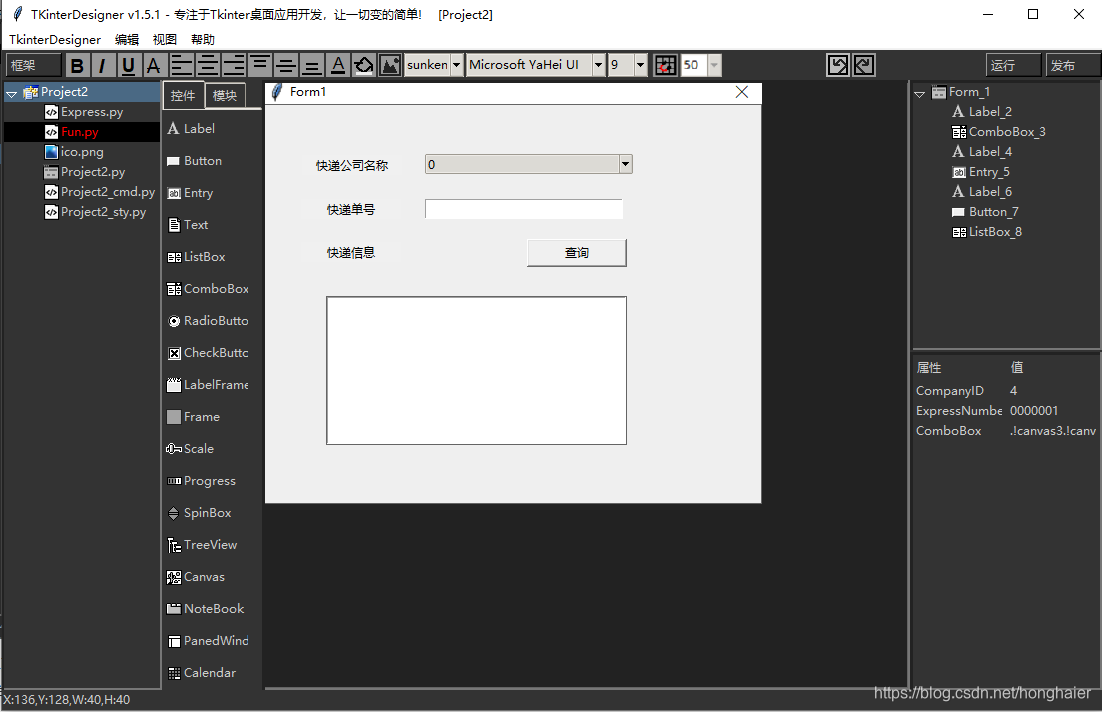Select Project2_sty.py in project tree
The width and height of the screenshot is (1102, 712).
coord(96,212)
